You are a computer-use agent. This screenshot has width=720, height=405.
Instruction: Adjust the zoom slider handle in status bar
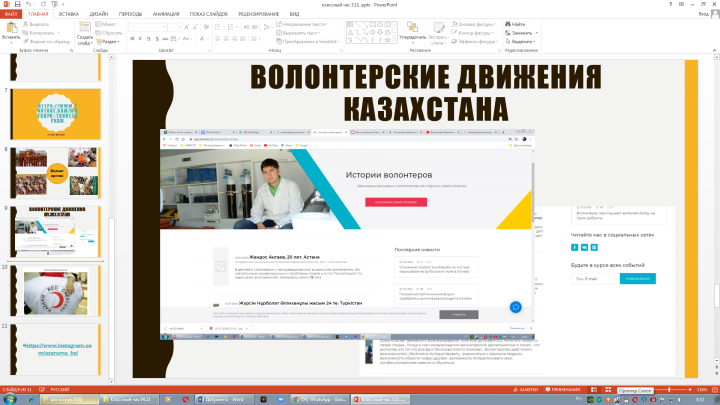(x=669, y=389)
